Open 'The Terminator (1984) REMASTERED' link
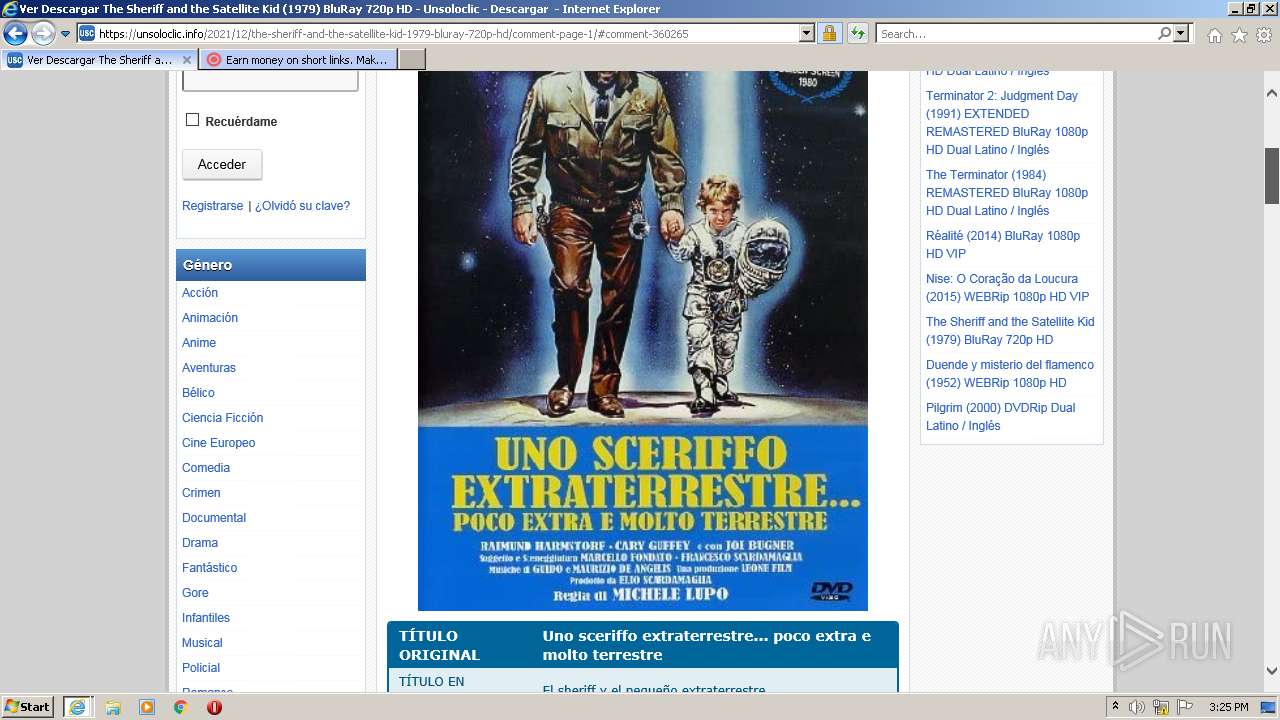1280x720 pixels. [1007, 193]
